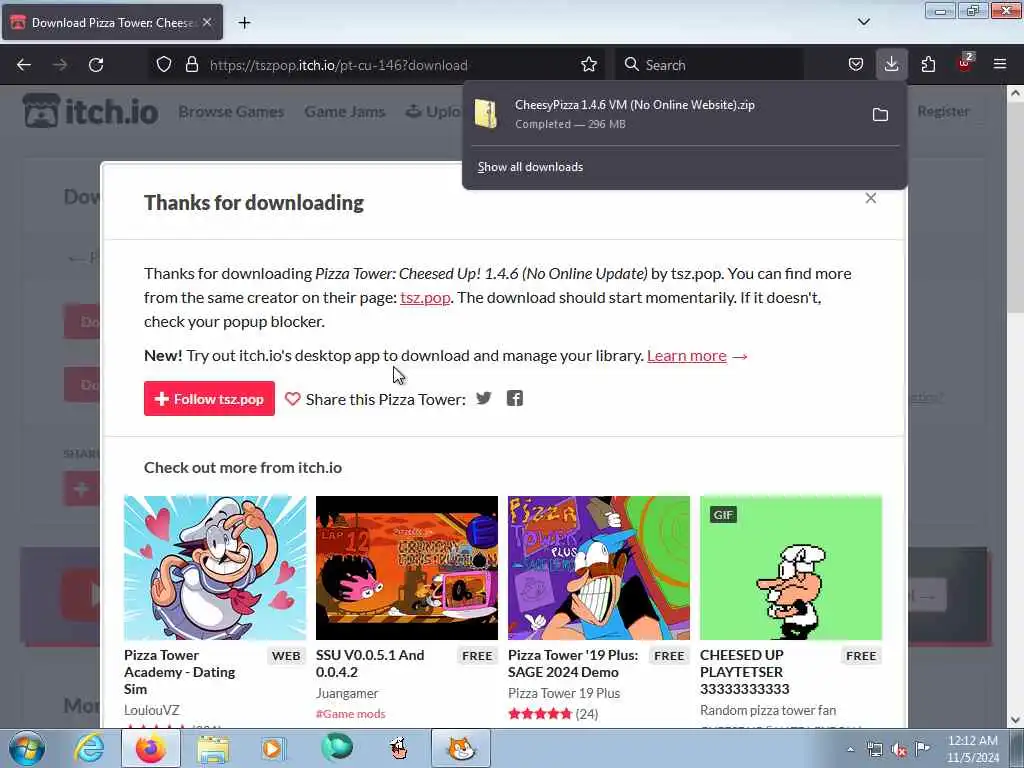Click the Pizza Tower Academy - Dating Sim title
Screen dimensions: 1024x768
click(x=180, y=672)
